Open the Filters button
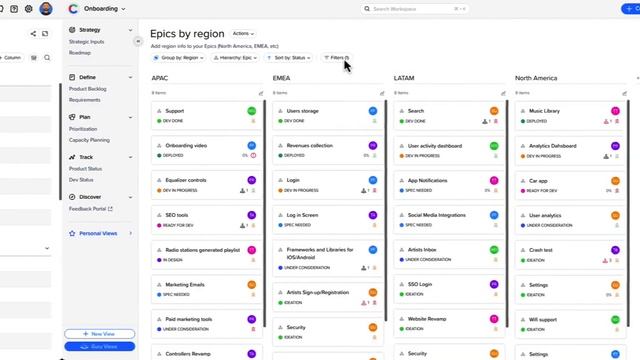This screenshot has height=360, width=640. (x=336, y=58)
